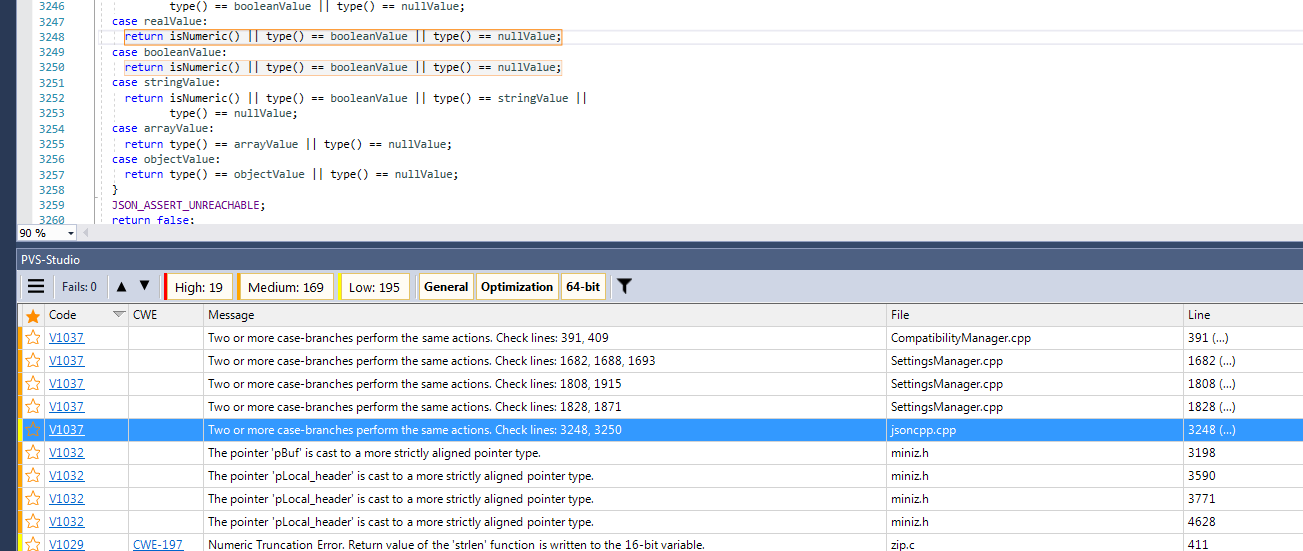This screenshot has height=551, width=1303.
Task: Select line cell '1682 (...)'
Action: (1243, 361)
